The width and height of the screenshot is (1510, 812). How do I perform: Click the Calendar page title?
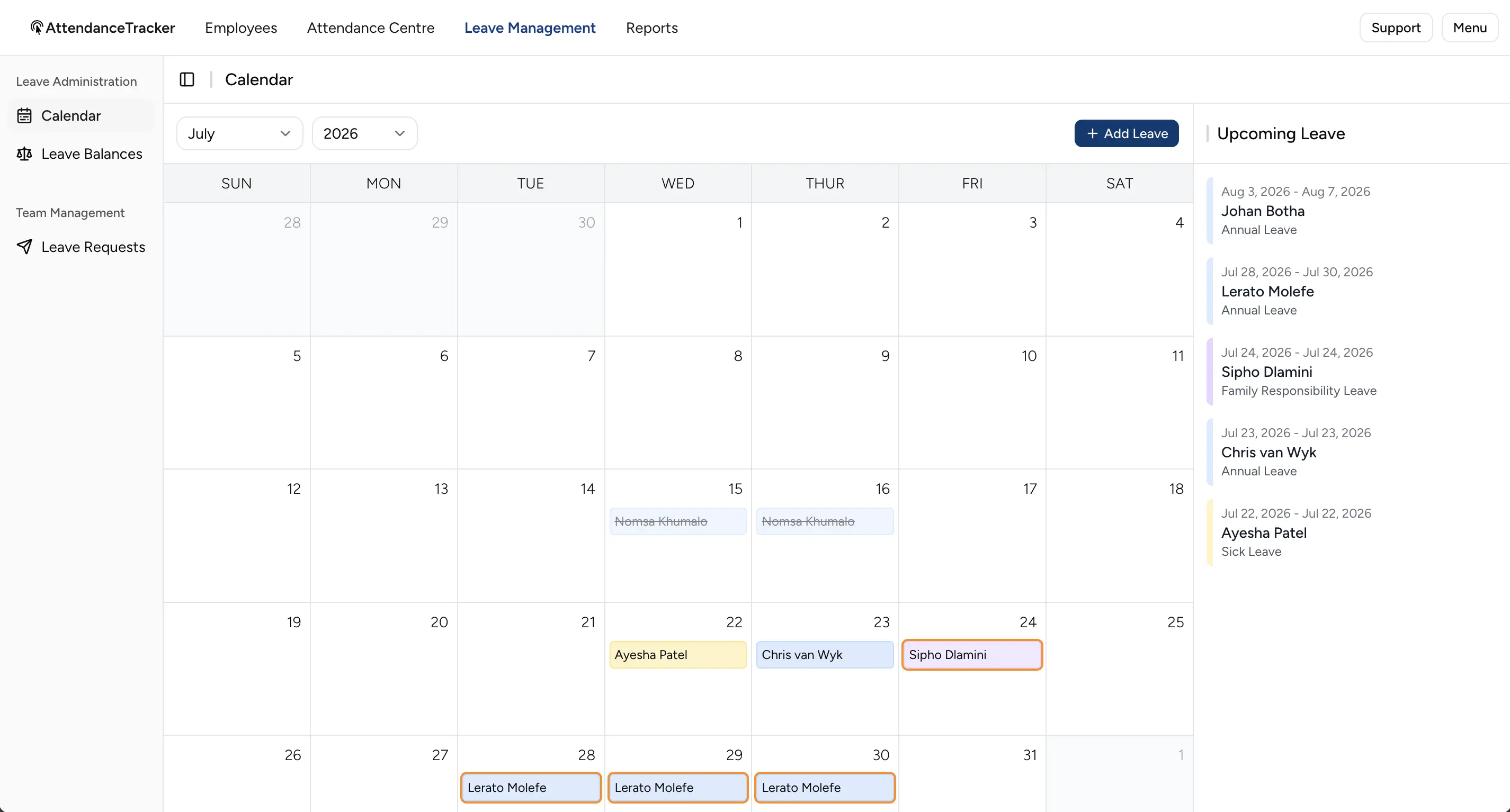click(259, 80)
